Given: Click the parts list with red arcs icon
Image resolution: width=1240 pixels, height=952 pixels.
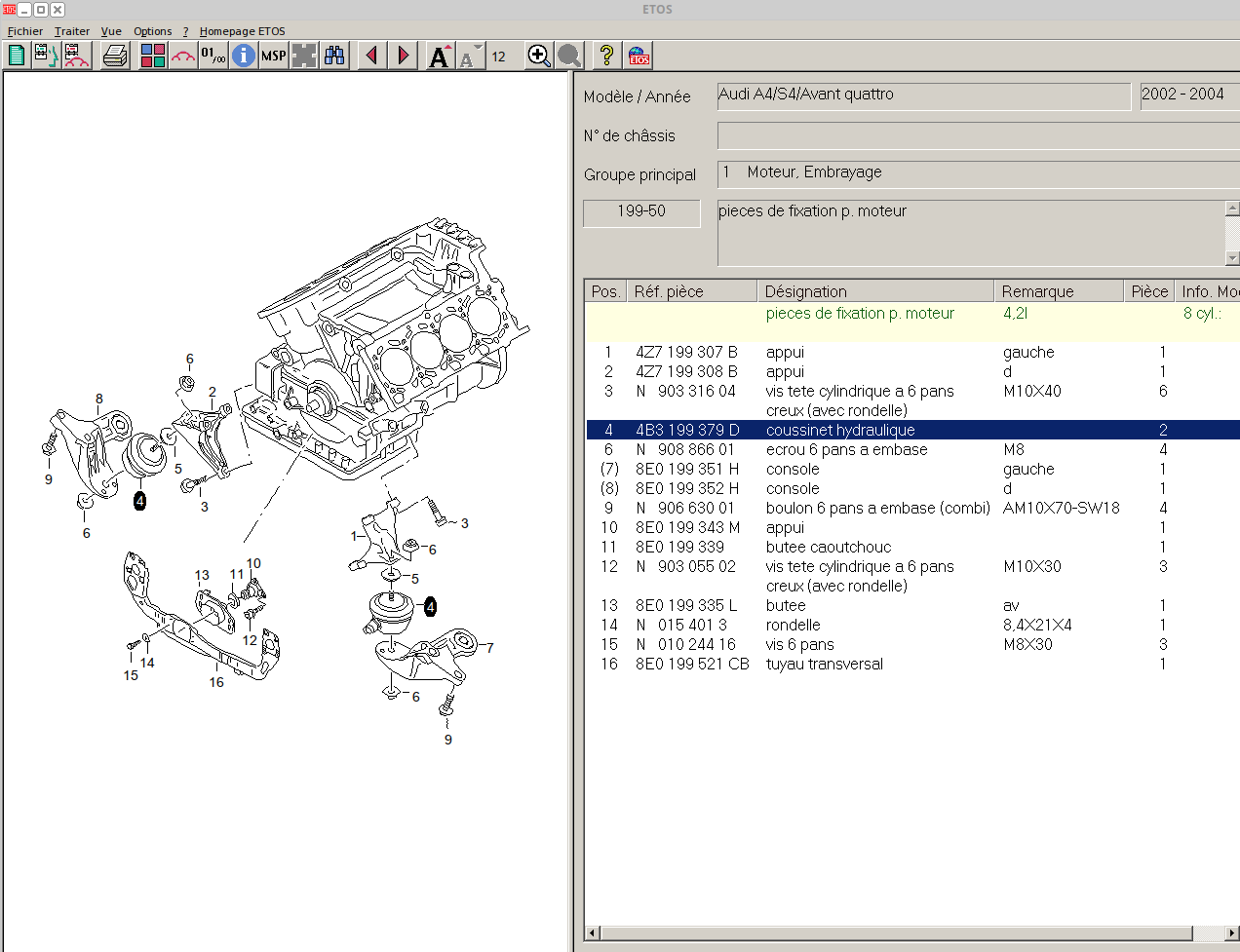Looking at the screenshot, I should coord(76,56).
